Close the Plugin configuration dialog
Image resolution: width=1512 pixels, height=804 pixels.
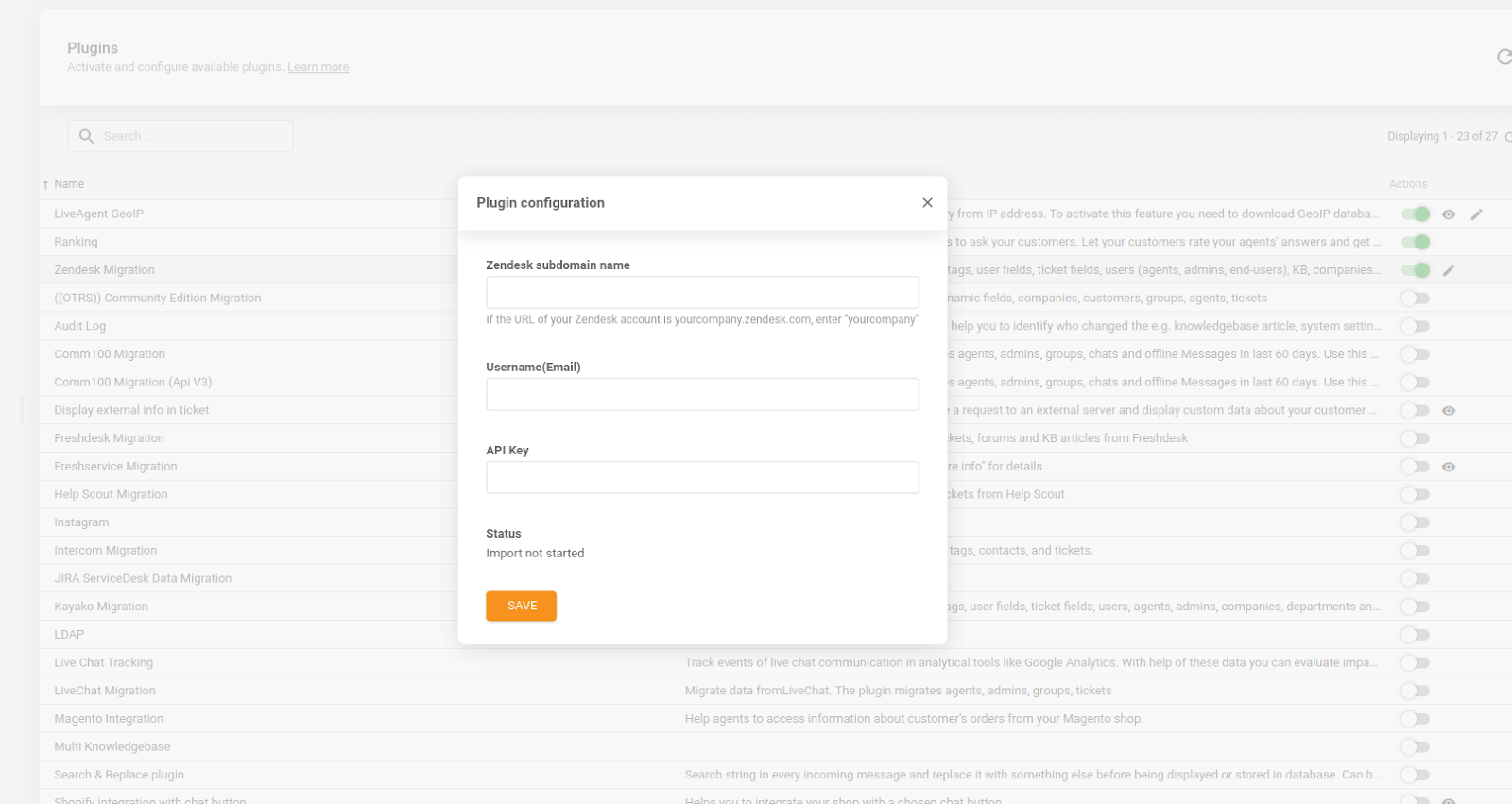[x=927, y=203]
